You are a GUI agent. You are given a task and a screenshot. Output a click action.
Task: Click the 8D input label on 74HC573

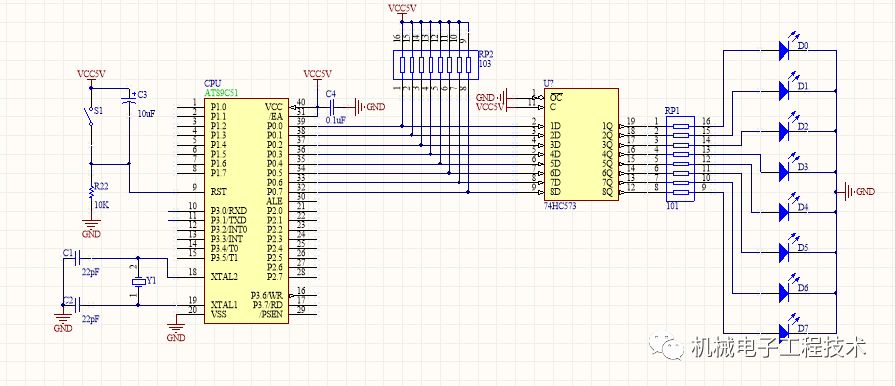pyautogui.click(x=555, y=192)
